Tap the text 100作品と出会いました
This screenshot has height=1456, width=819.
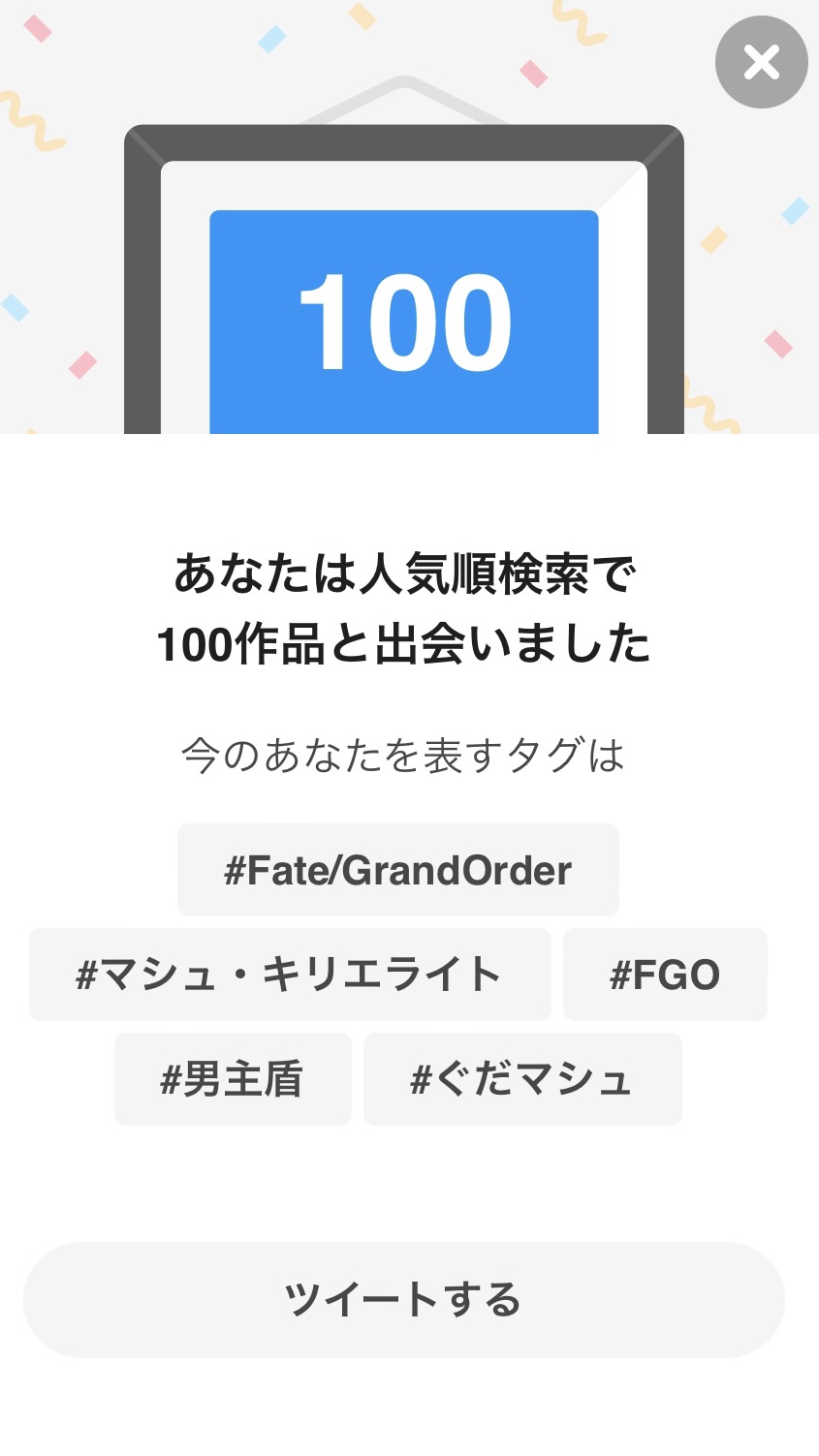pyautogui.click(x=403, y=644)
